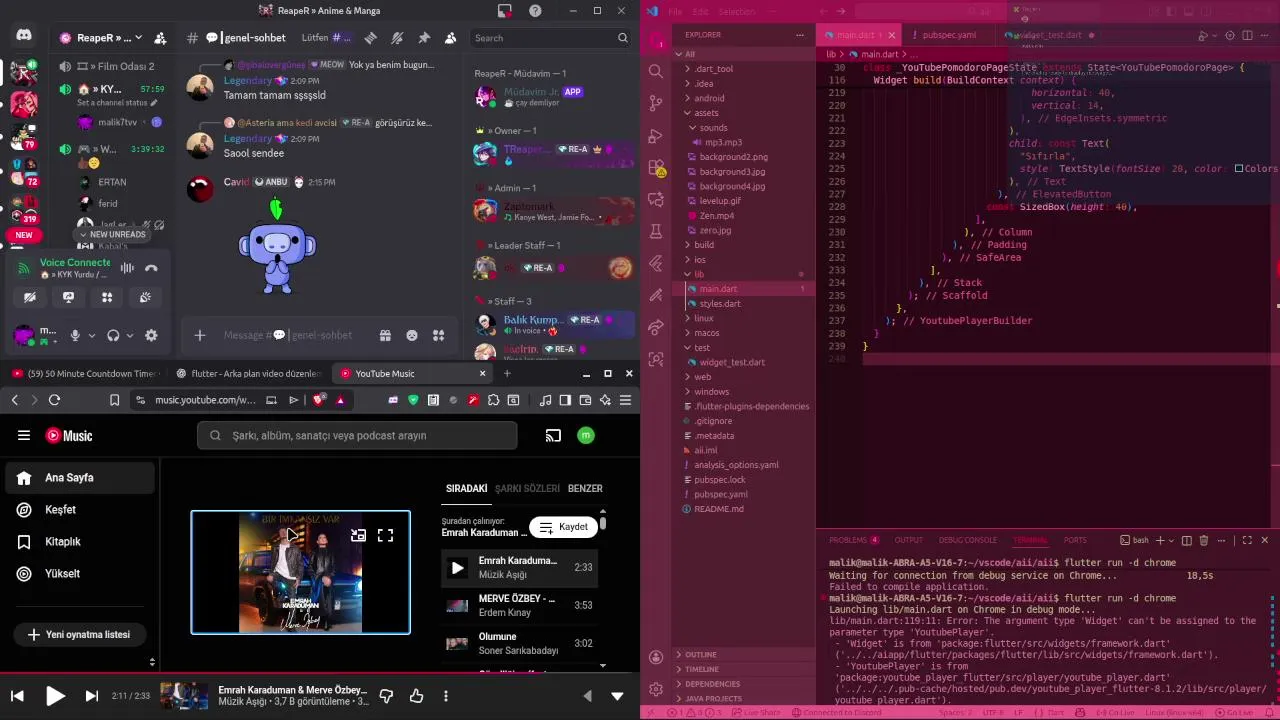Image resolution: width=1280 pixels, height=720 pixels.
Task: Toggle Discord channel notification mute
Action: (x=397, y=38)
